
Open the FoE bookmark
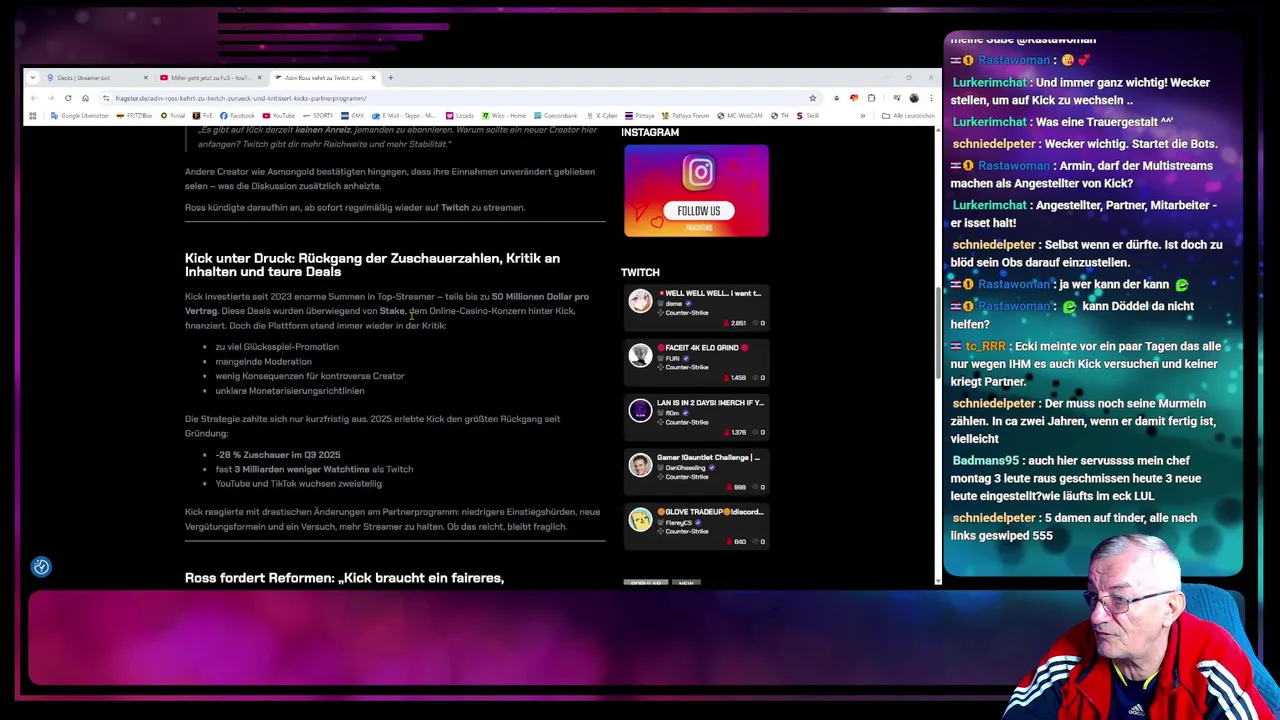(x=203, y=116)
